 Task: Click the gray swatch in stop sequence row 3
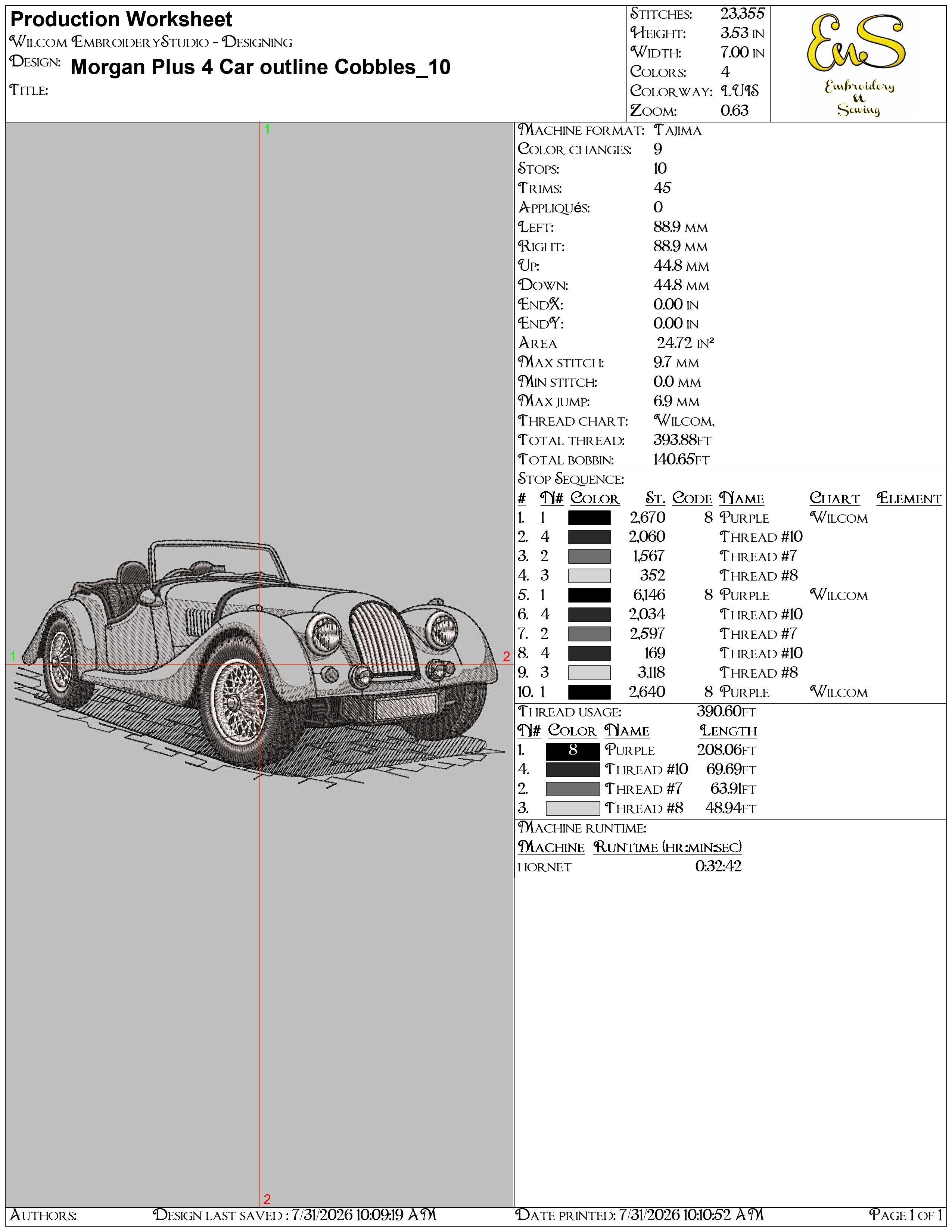(589, 557)
